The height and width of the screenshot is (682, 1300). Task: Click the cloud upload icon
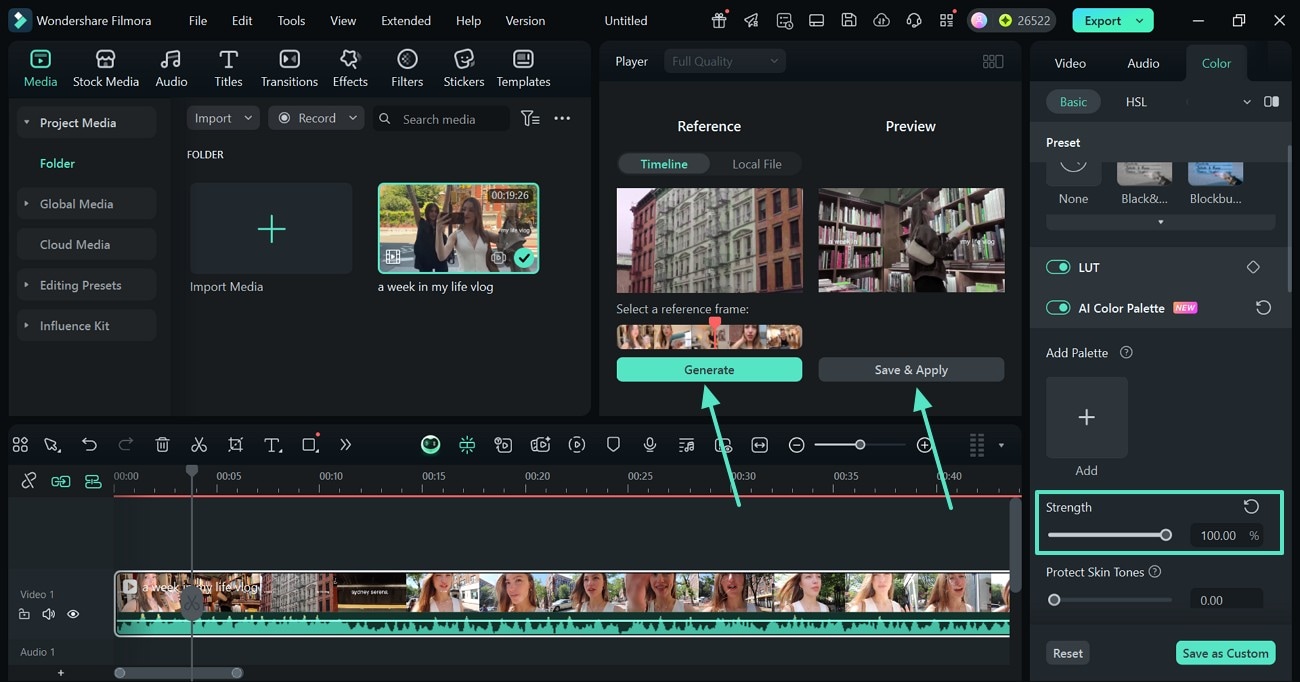click(880, 20)
